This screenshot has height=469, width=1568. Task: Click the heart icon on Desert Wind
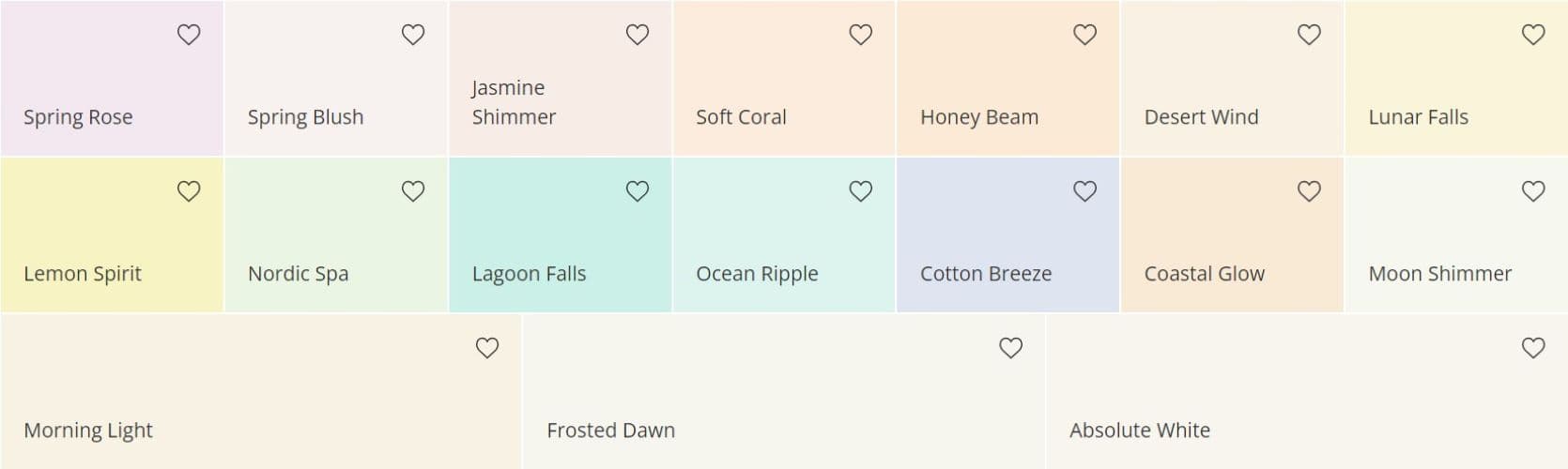[x=1309, y=35]
